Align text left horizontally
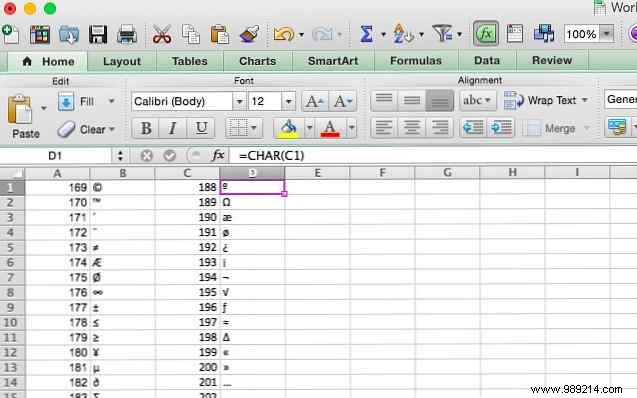 tap(384, 128)
